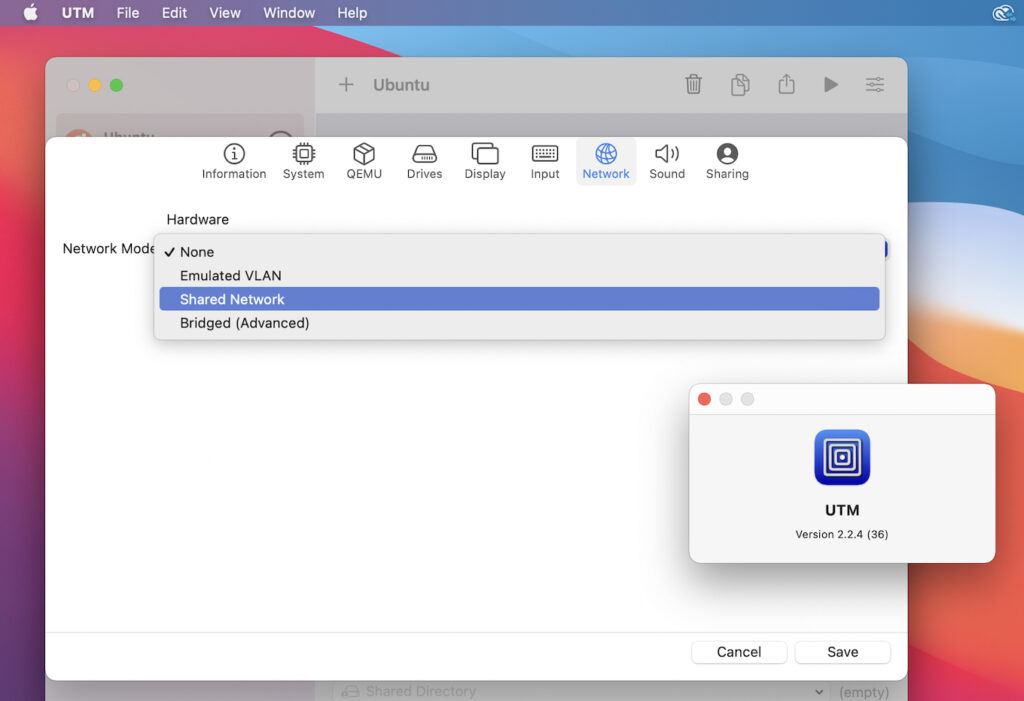Open the Display settings pane
Screen dimensions: 1024x701
point(484,160)
